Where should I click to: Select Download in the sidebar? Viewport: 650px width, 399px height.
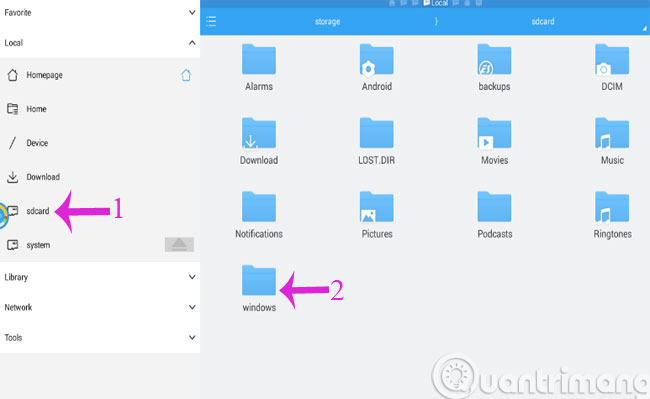[x=100, y=177]
